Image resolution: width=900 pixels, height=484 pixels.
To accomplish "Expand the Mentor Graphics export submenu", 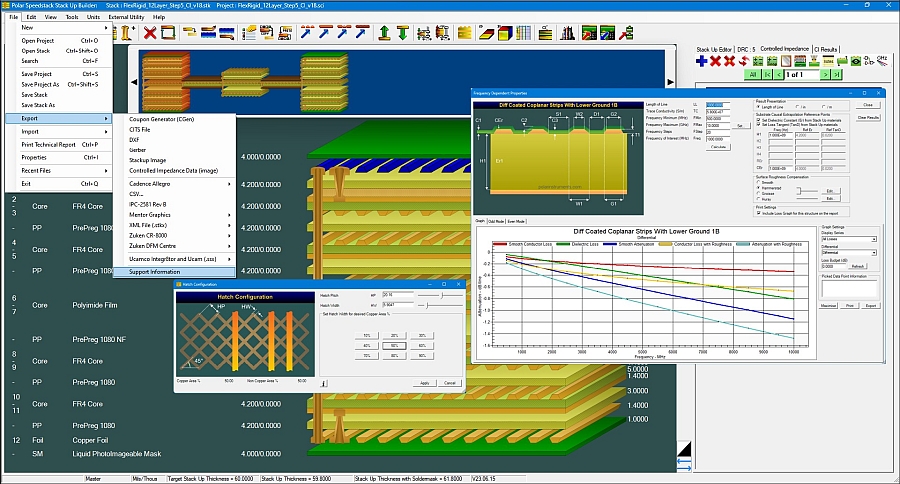I will (174, 215).
